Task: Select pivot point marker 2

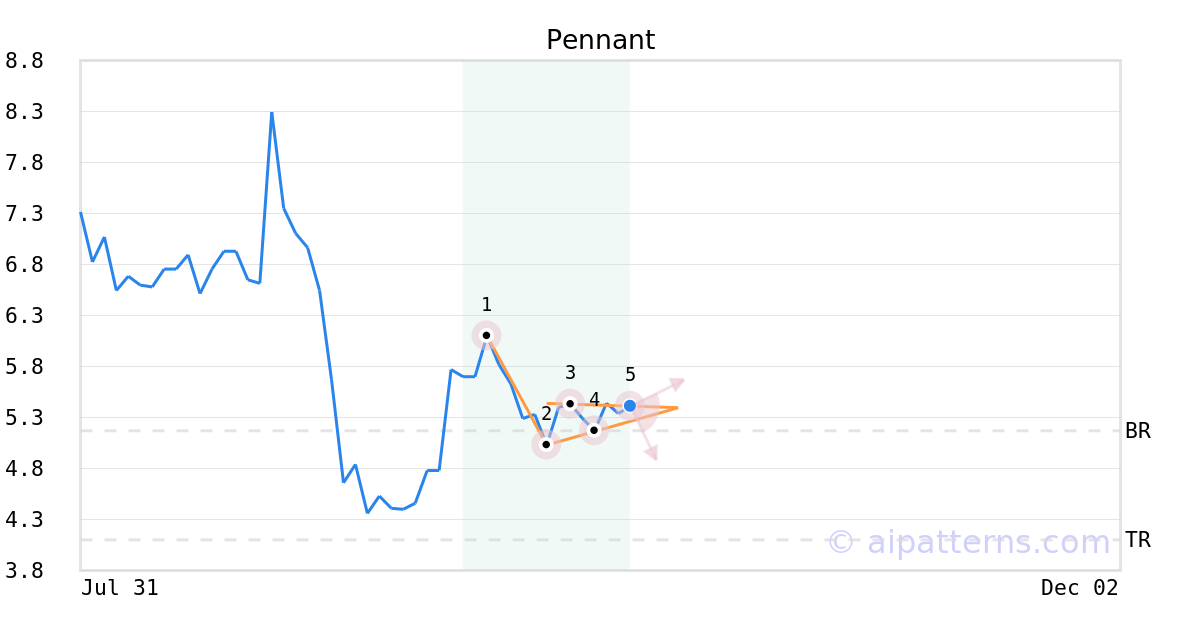Action: (x=546, y=444)
